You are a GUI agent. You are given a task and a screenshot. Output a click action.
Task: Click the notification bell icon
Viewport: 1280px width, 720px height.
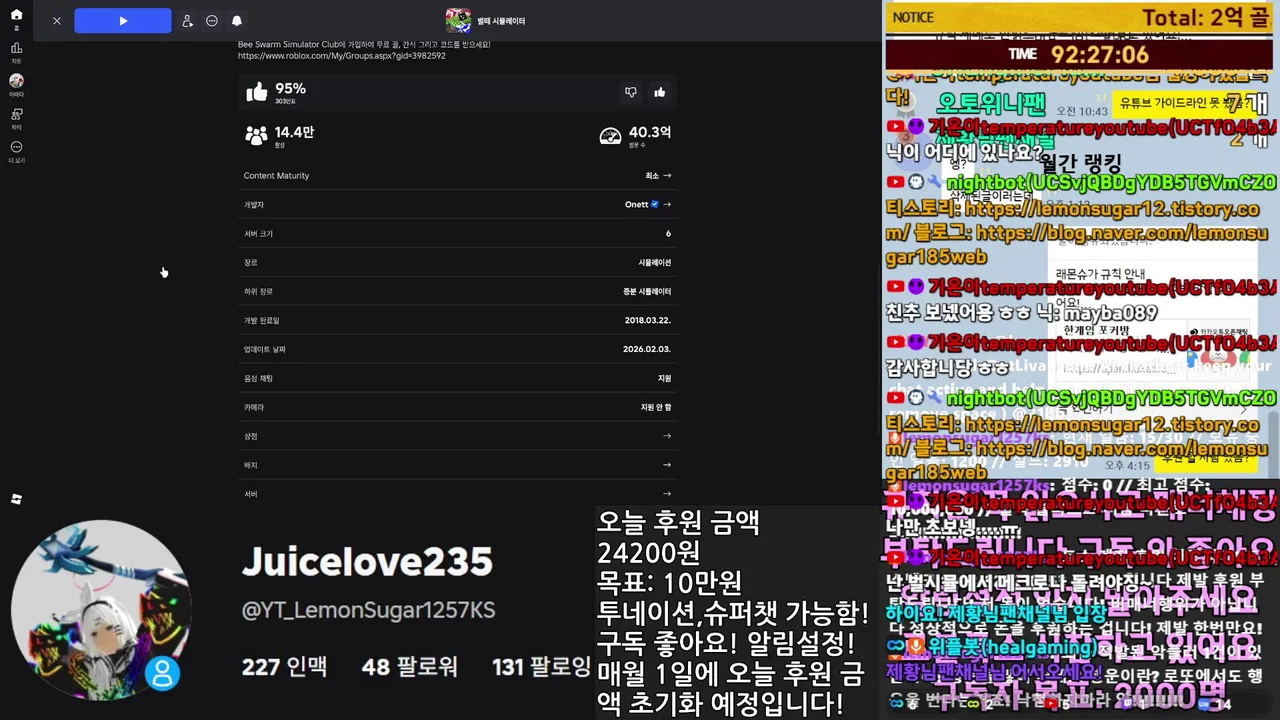pyautogui.click(x=237, y=21)
